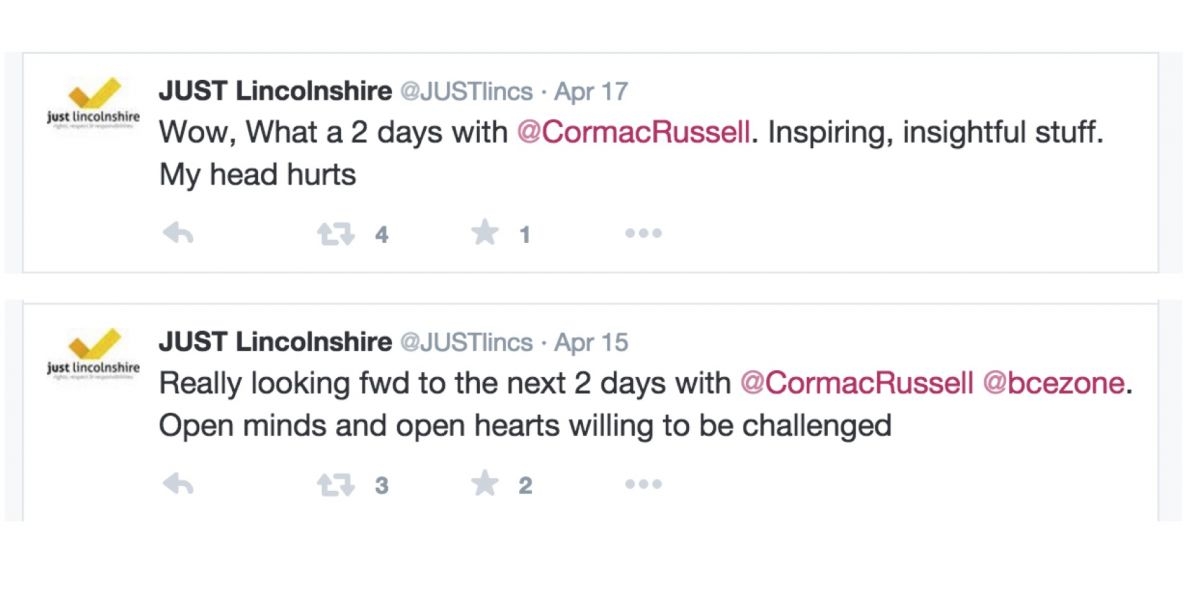This screenshot has width=1200, height=592.
Task: Click the @JUSTlincs handle in second tweet
Action: point(466,343)
